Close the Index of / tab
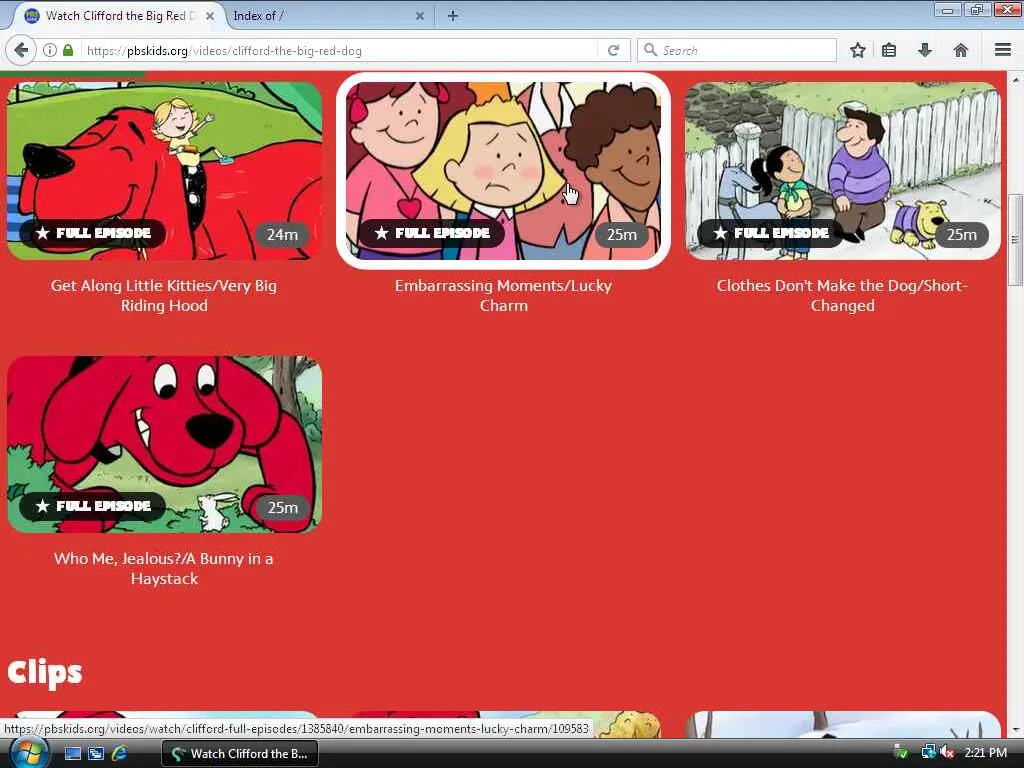The image size is (1024, 768). 420,16
